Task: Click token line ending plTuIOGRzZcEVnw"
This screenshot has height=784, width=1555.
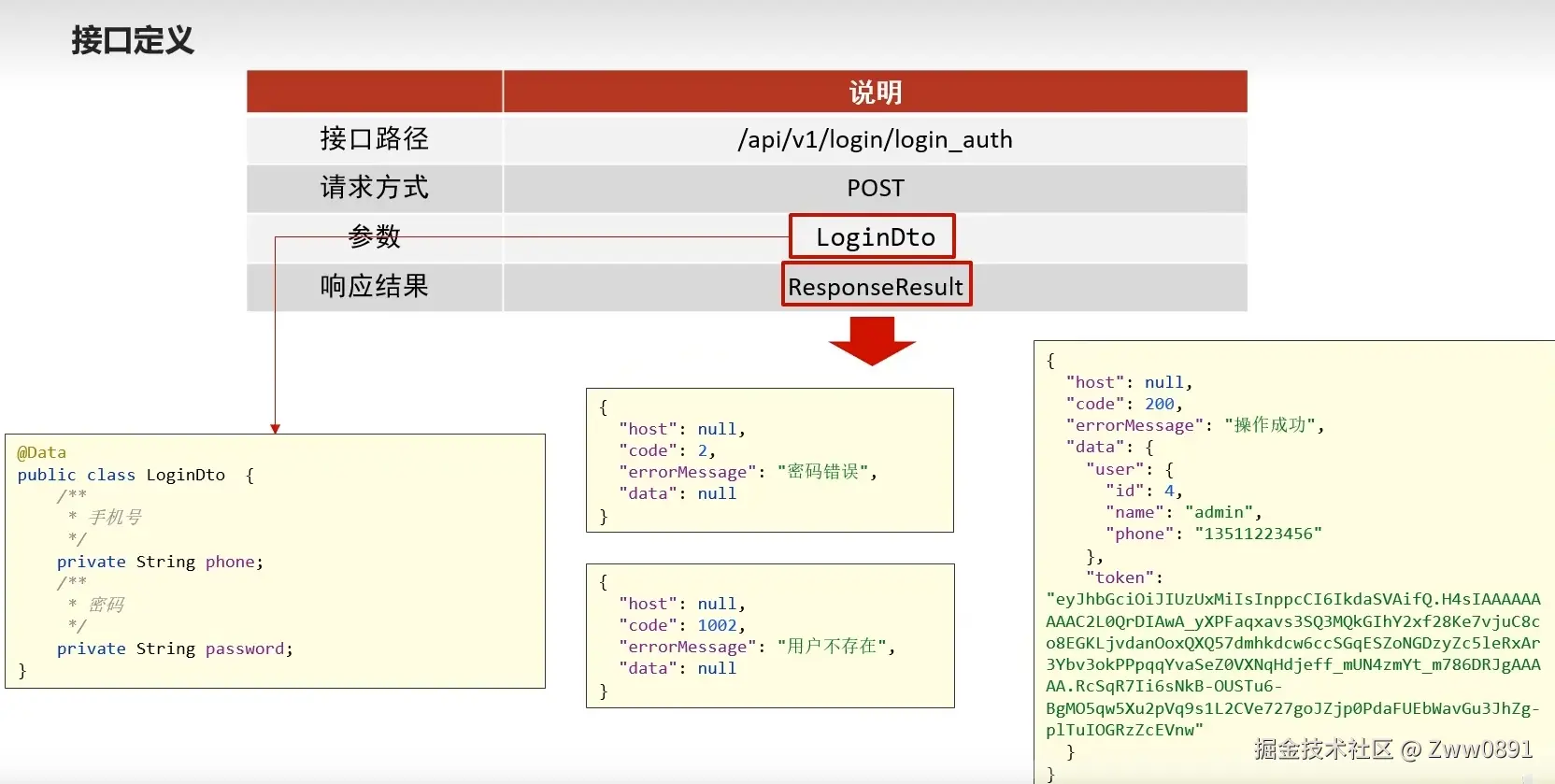Action: point(1125,730)
